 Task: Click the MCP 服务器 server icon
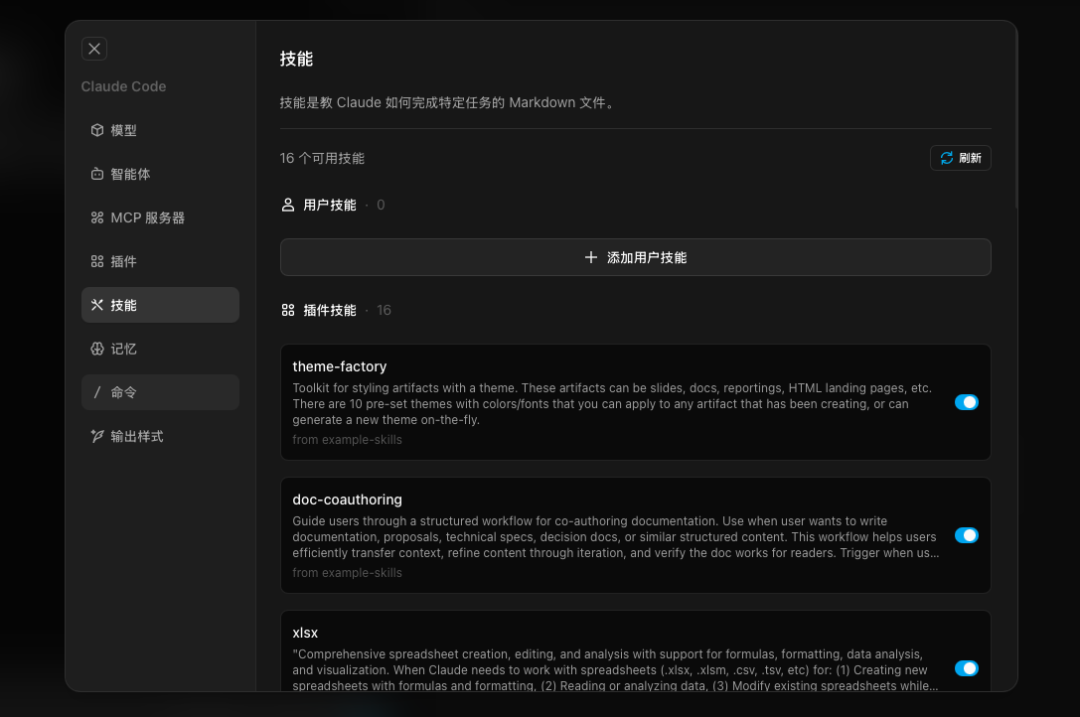pos(97,218)
